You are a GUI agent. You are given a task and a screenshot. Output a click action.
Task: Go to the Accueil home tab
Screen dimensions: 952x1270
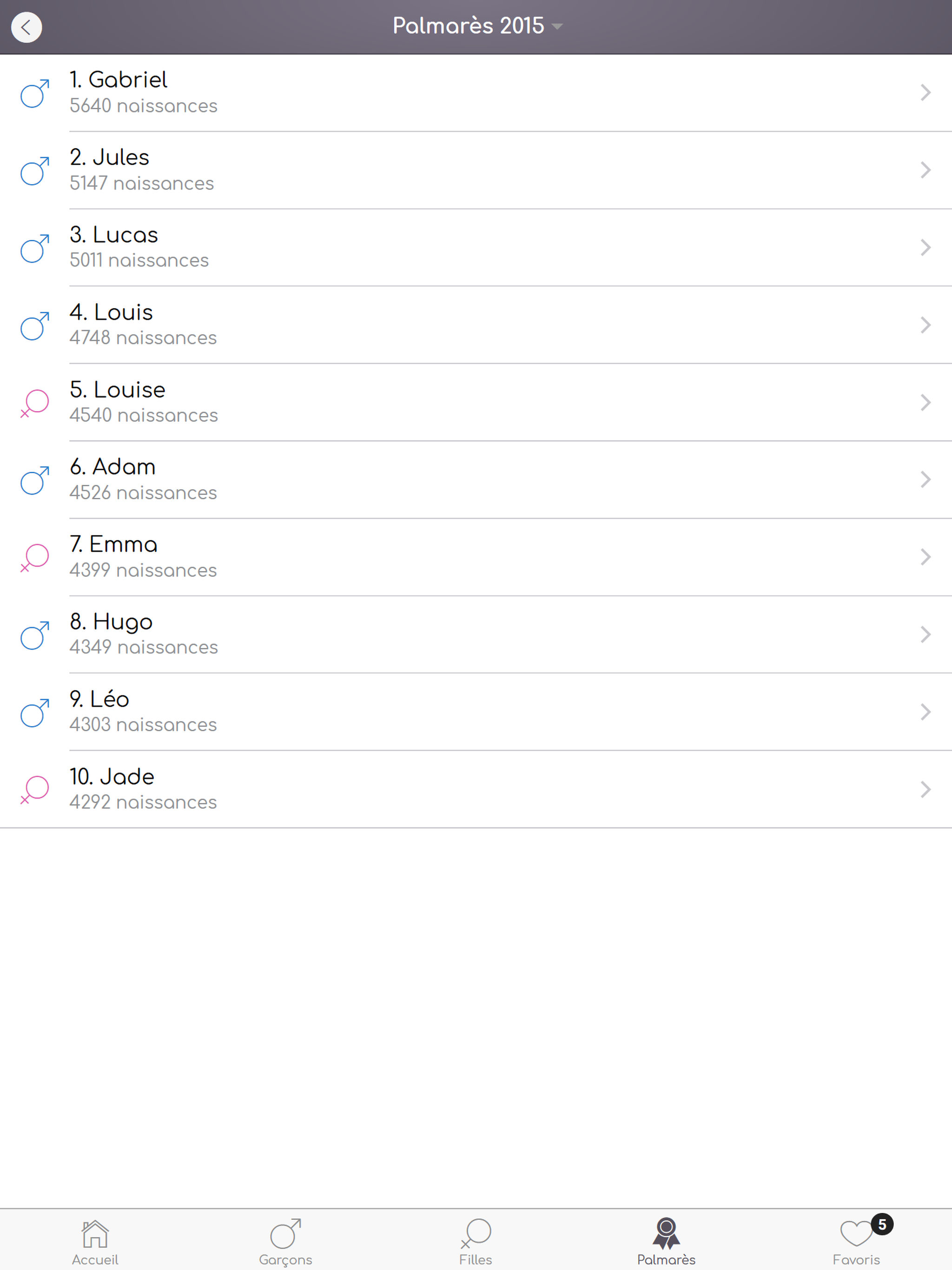click(95, 1243)
